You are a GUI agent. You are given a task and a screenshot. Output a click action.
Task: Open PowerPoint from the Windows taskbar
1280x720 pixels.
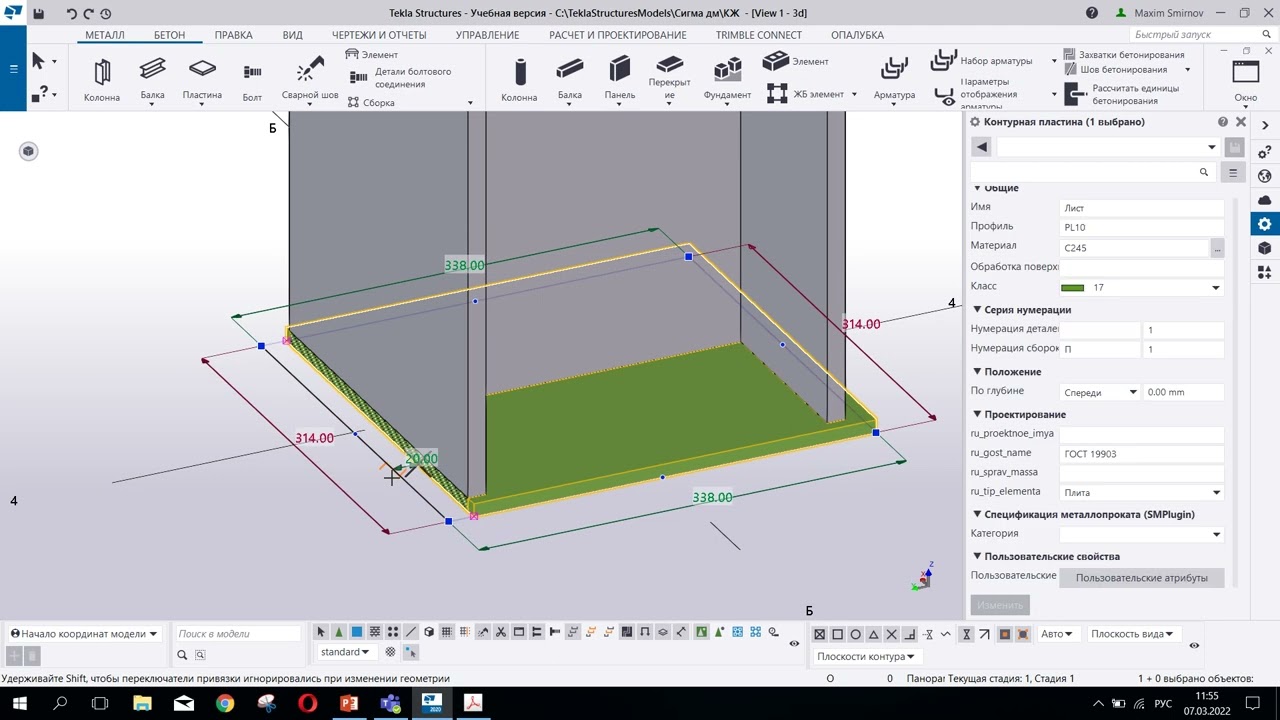(349, 703)
